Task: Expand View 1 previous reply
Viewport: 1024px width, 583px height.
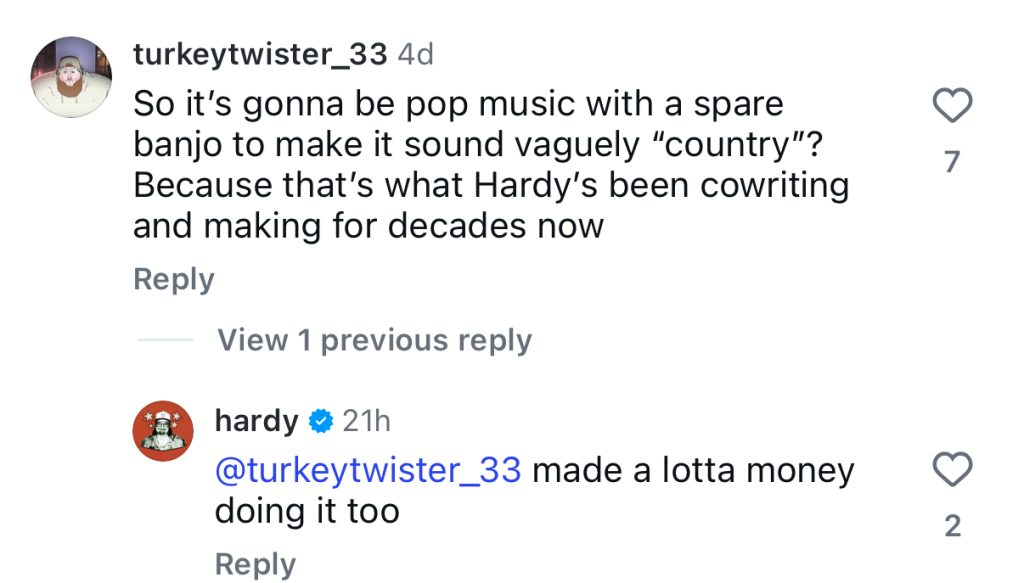Action: tap(374, 341)
